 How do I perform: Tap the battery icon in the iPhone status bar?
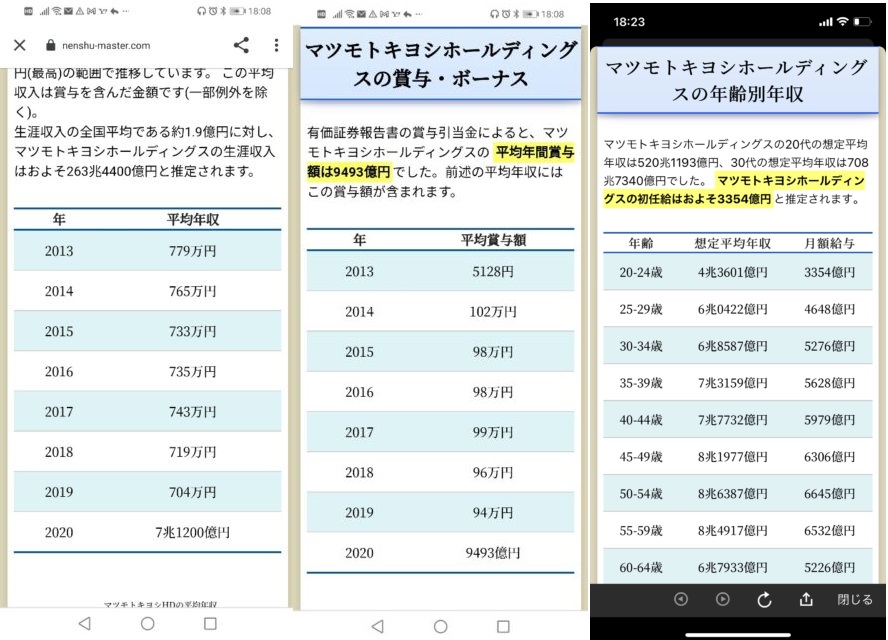click(x=863, y=22)
